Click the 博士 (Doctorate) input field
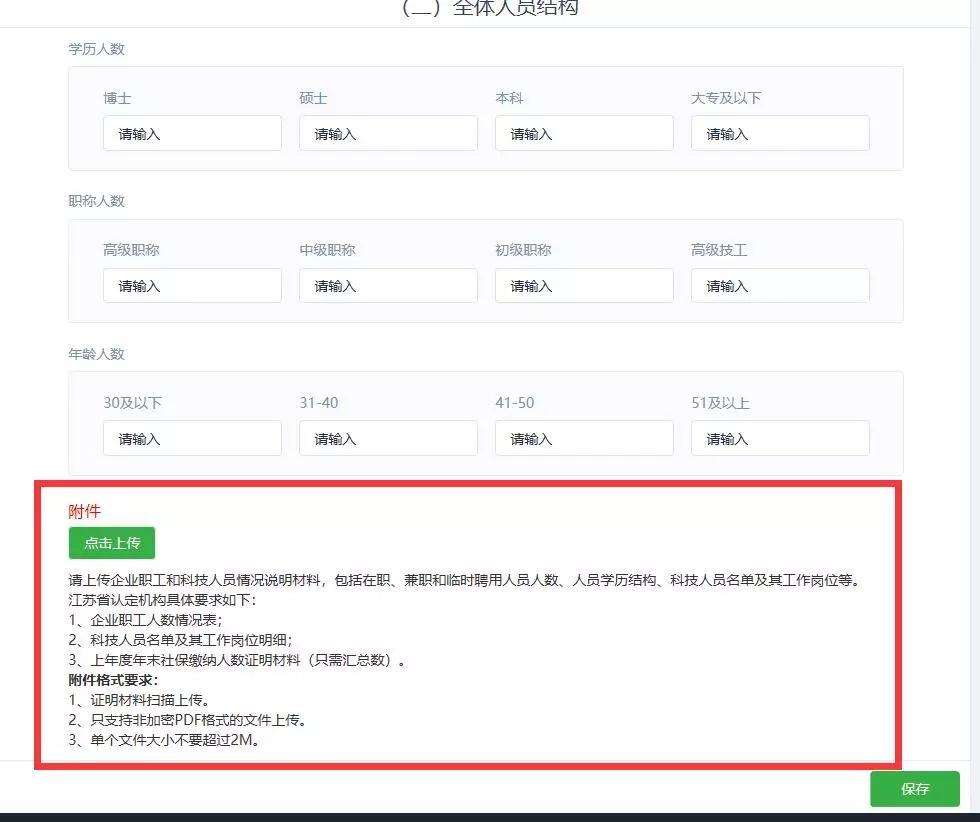Screen dimensions: 980x822 tap(192, 133)
